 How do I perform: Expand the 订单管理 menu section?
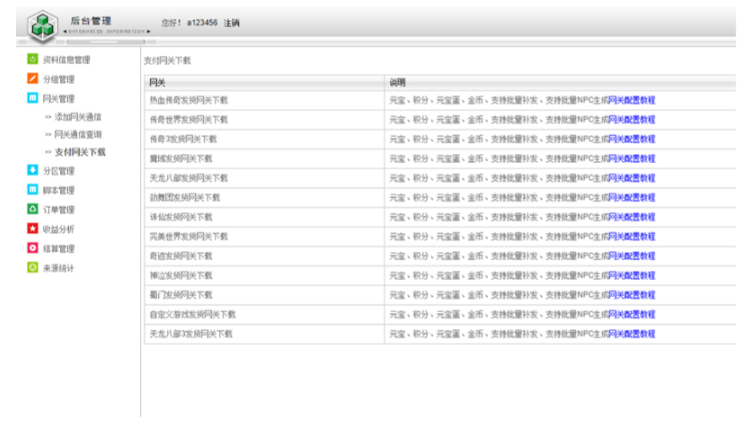[x=58, y=210]
